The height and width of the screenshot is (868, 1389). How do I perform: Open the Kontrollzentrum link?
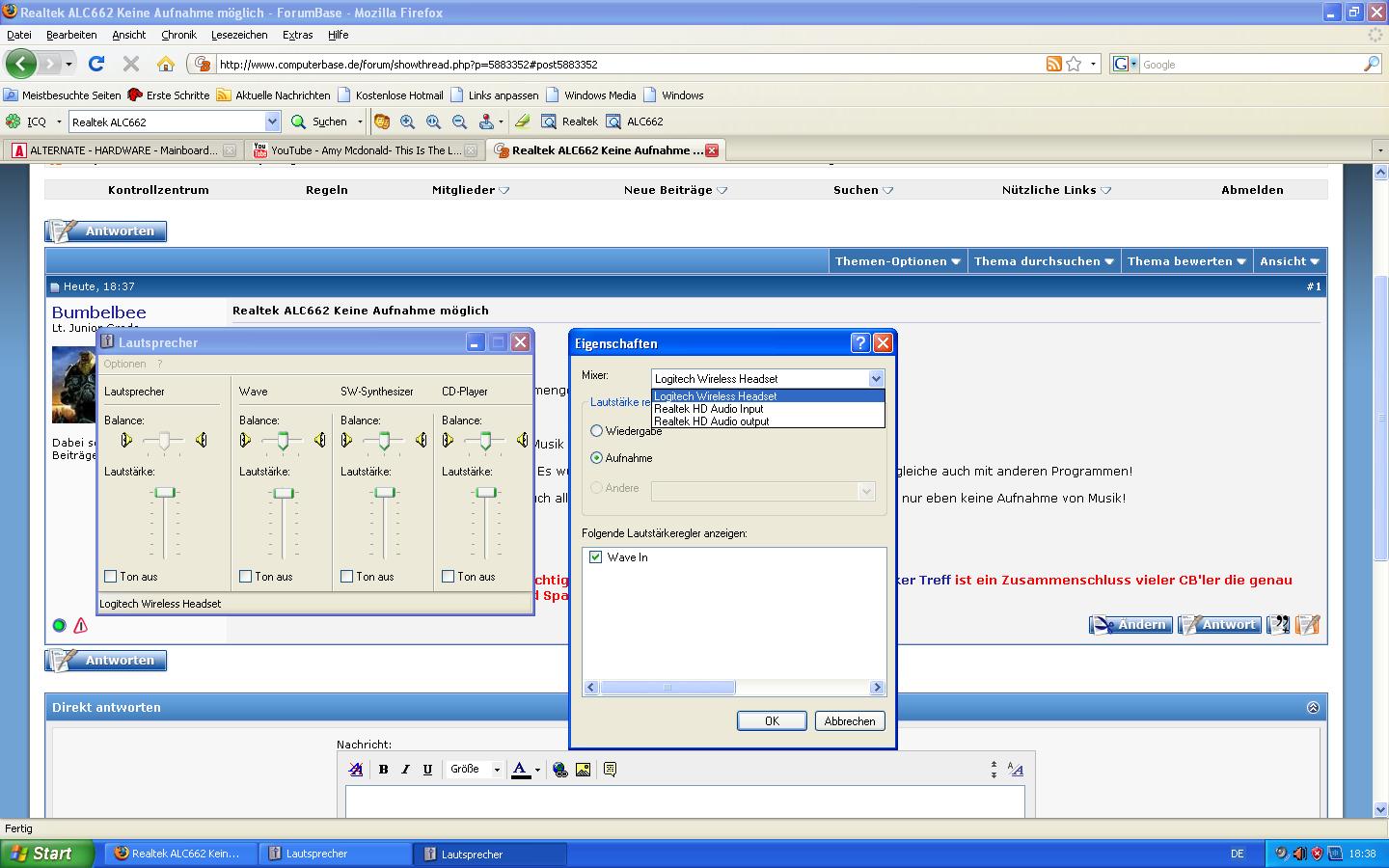pos(158,190)
